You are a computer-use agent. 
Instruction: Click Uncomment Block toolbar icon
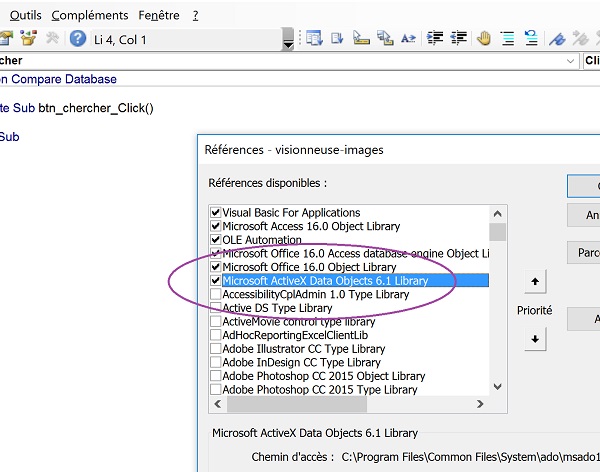(531, 38)
